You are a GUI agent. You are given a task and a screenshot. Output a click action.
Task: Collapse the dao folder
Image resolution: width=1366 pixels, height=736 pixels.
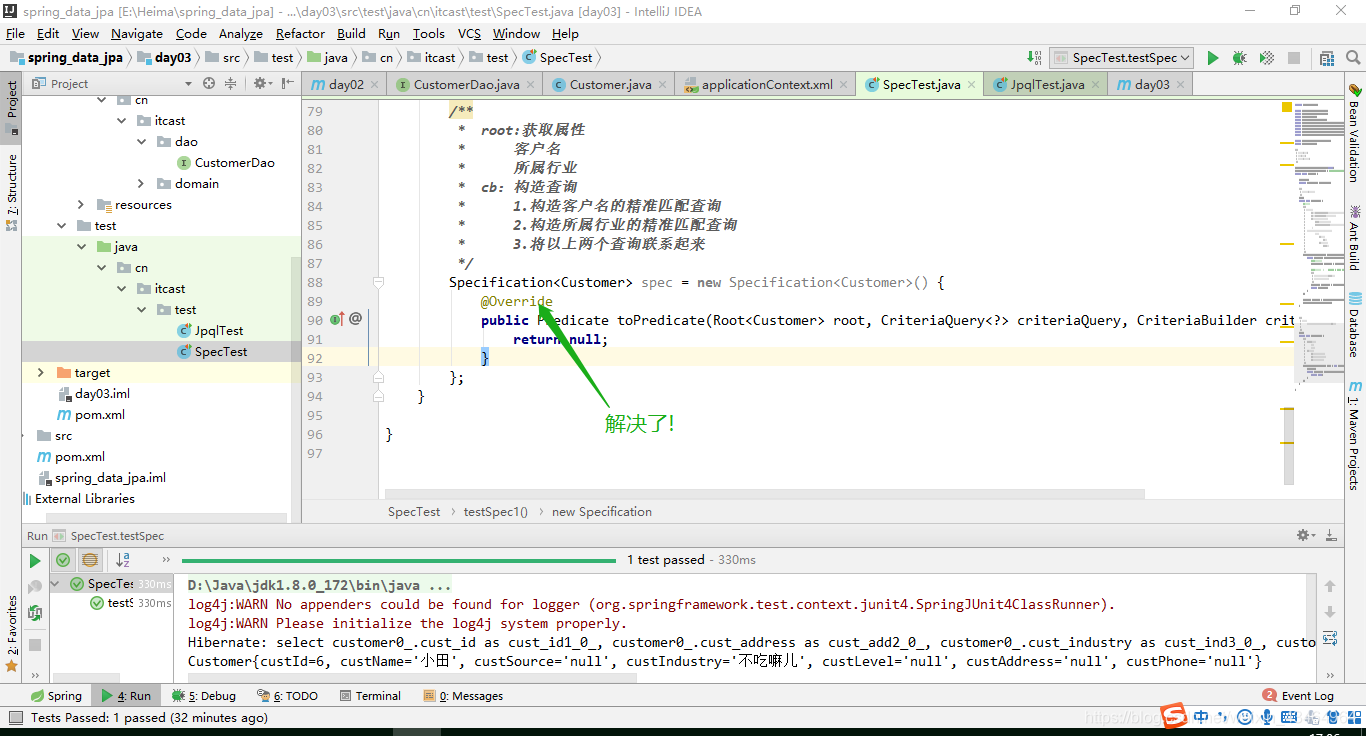pyautogui.click(x=142, y=142)
